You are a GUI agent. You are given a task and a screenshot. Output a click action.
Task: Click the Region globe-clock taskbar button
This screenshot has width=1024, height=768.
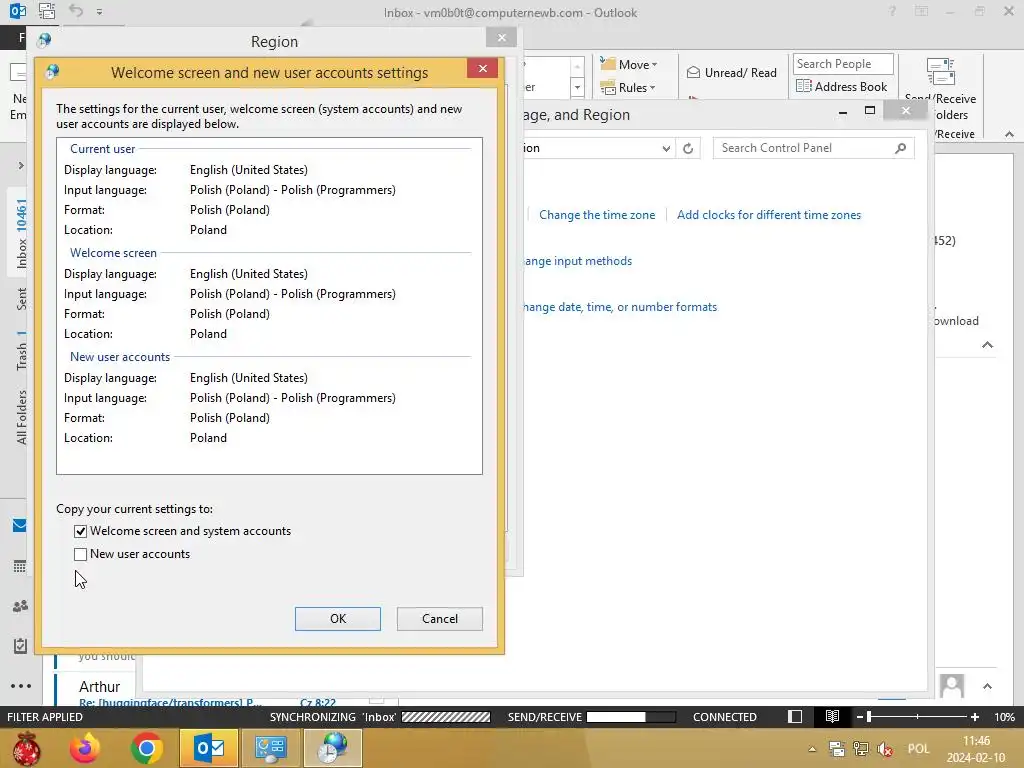pos(333,748)
